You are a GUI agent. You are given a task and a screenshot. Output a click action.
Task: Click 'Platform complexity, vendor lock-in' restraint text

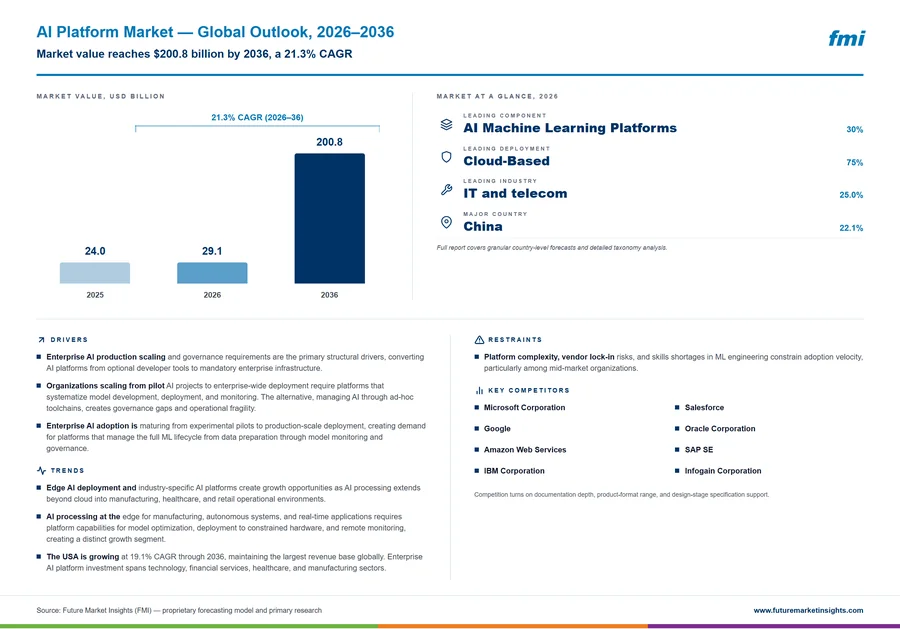[x=549, y=357]
